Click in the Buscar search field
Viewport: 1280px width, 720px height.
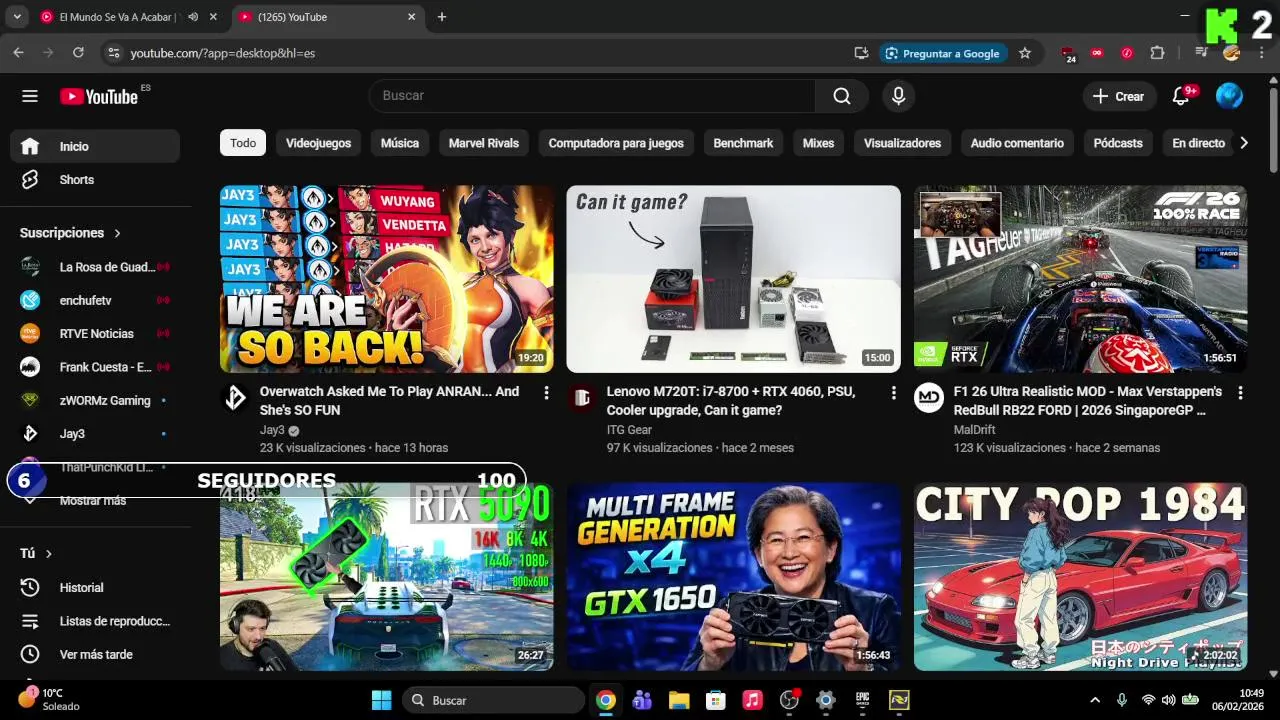(x=593, y=96)
